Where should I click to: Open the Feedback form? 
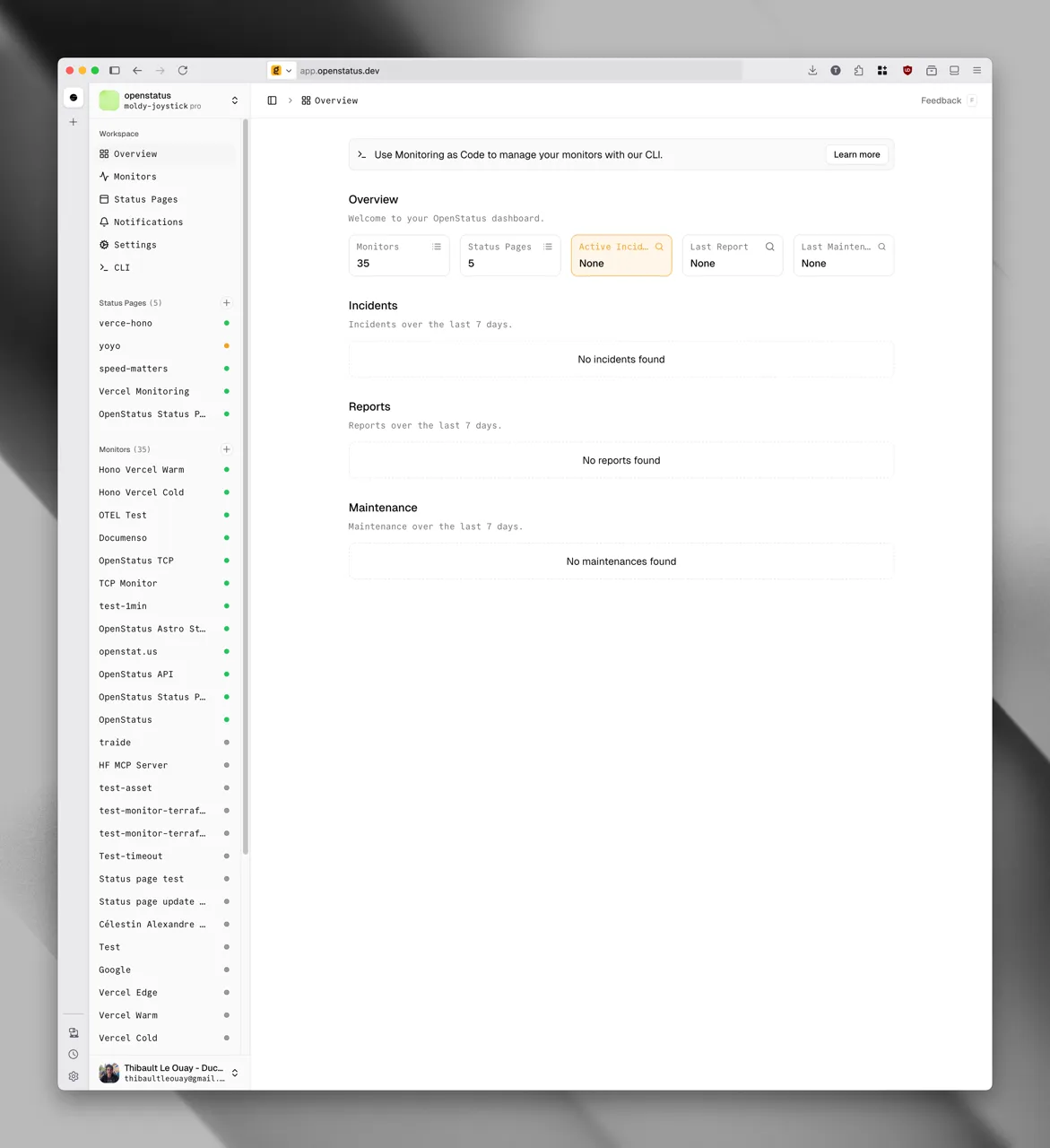pyautogui.click(x=940, y=100)
